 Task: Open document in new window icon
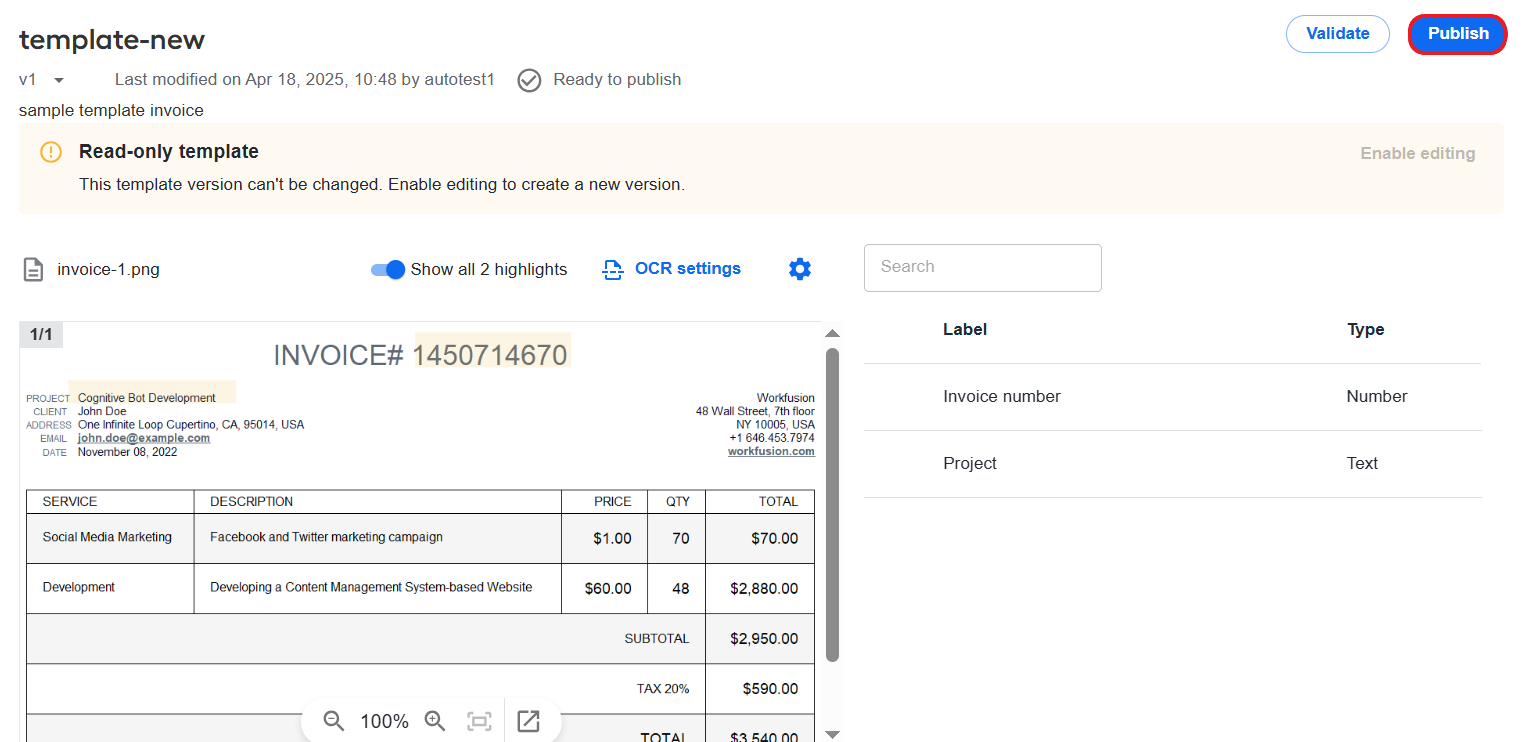[x=528, y=721]
